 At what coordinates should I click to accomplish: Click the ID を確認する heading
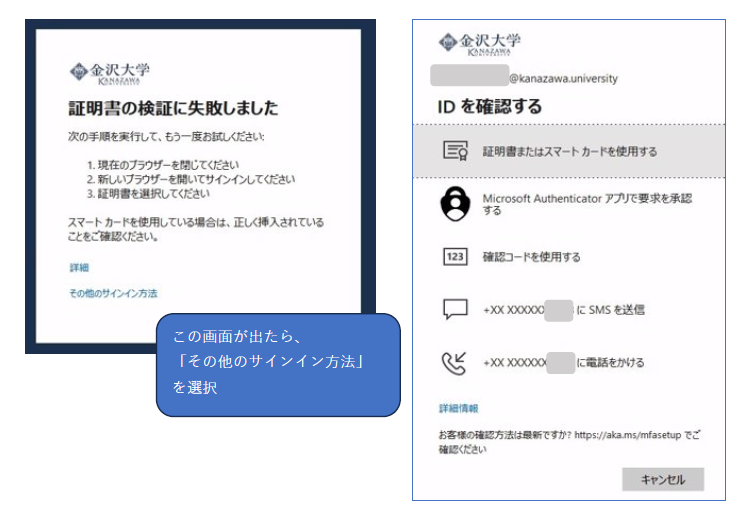pyautogui.click(x=489, y=105)
